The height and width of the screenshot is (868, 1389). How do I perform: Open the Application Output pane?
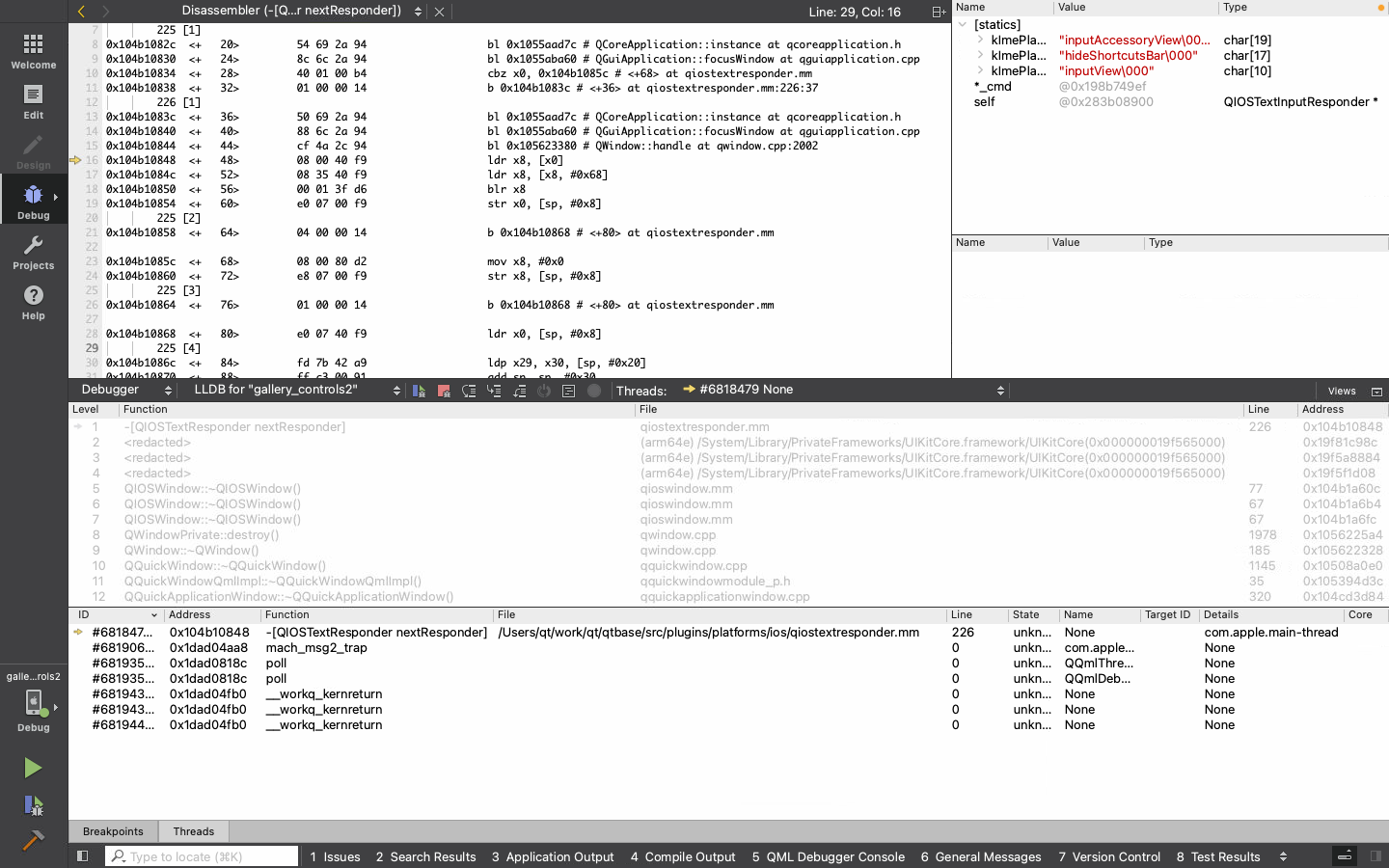coord(553,856)
